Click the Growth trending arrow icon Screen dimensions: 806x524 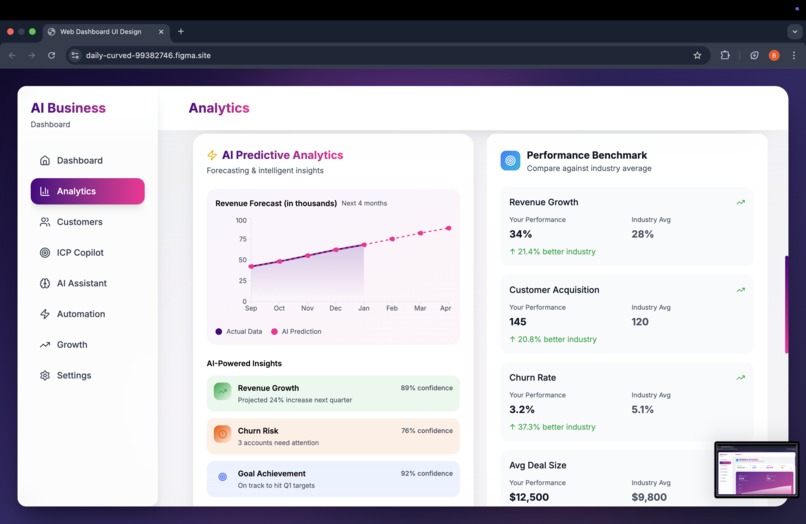click(45, 345)
